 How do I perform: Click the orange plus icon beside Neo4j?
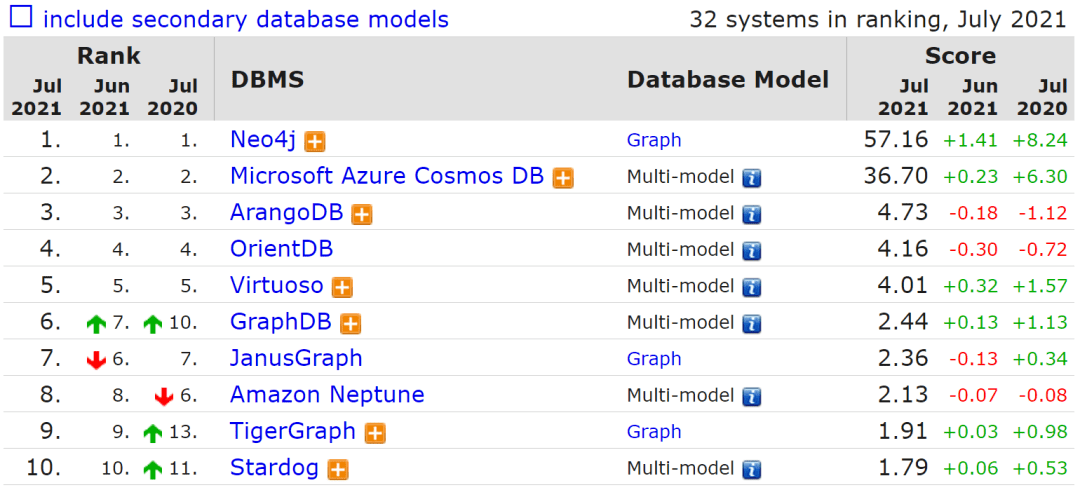tap(315, 142)
